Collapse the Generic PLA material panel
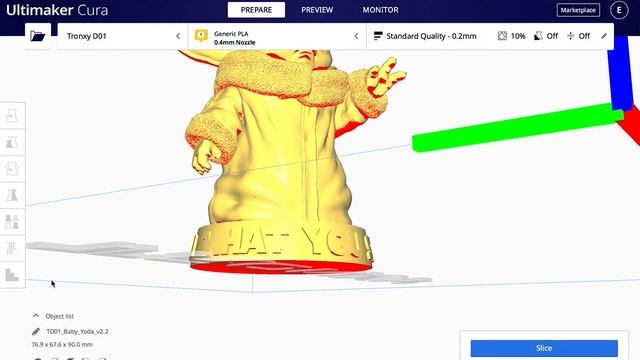 click(x=356, y=36)
